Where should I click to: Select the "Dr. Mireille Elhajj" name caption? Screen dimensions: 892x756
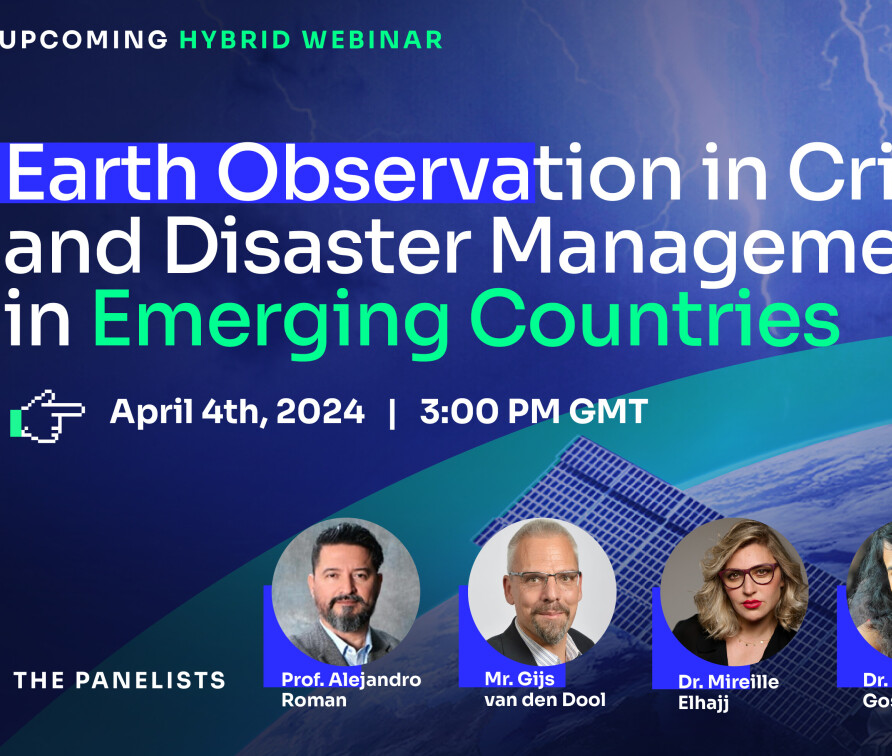[713, 692]
